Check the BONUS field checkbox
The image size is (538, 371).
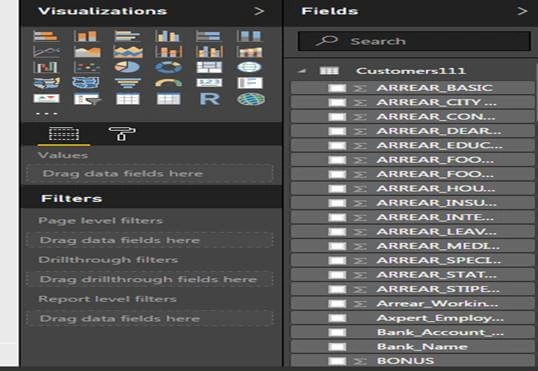tap(337, 361)
